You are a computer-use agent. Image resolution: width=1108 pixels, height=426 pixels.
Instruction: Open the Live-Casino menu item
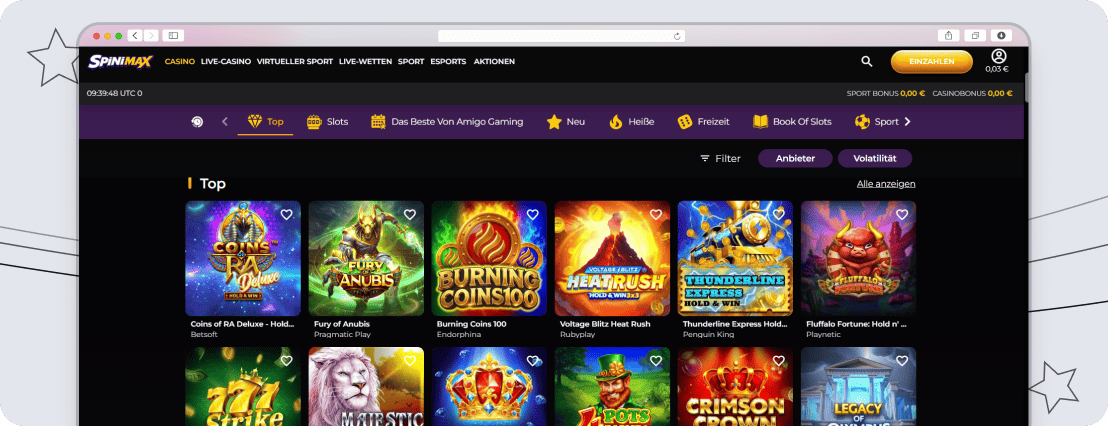point(226,61)
